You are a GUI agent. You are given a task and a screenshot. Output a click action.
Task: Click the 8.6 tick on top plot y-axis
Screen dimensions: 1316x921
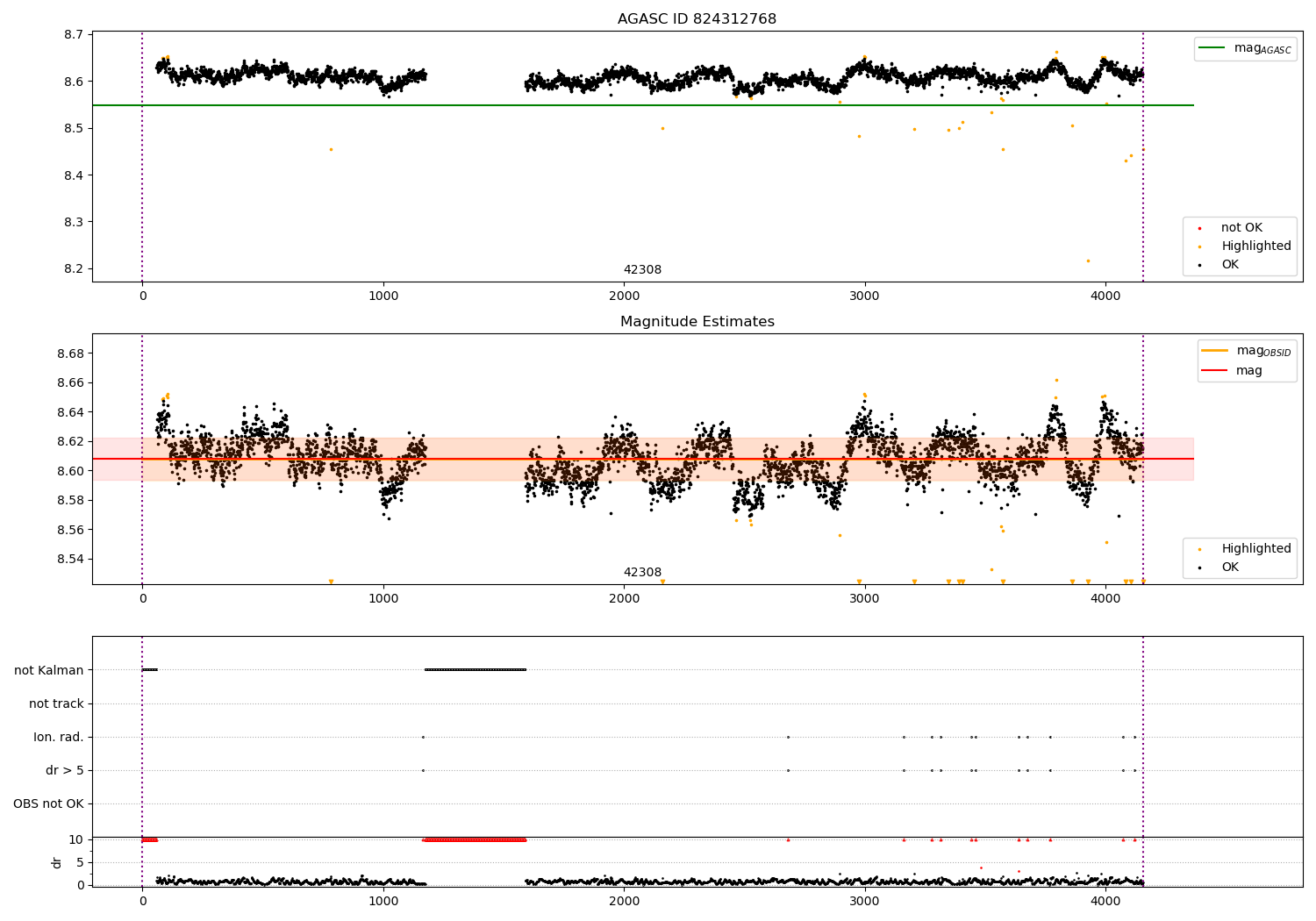tap(74, 82)
